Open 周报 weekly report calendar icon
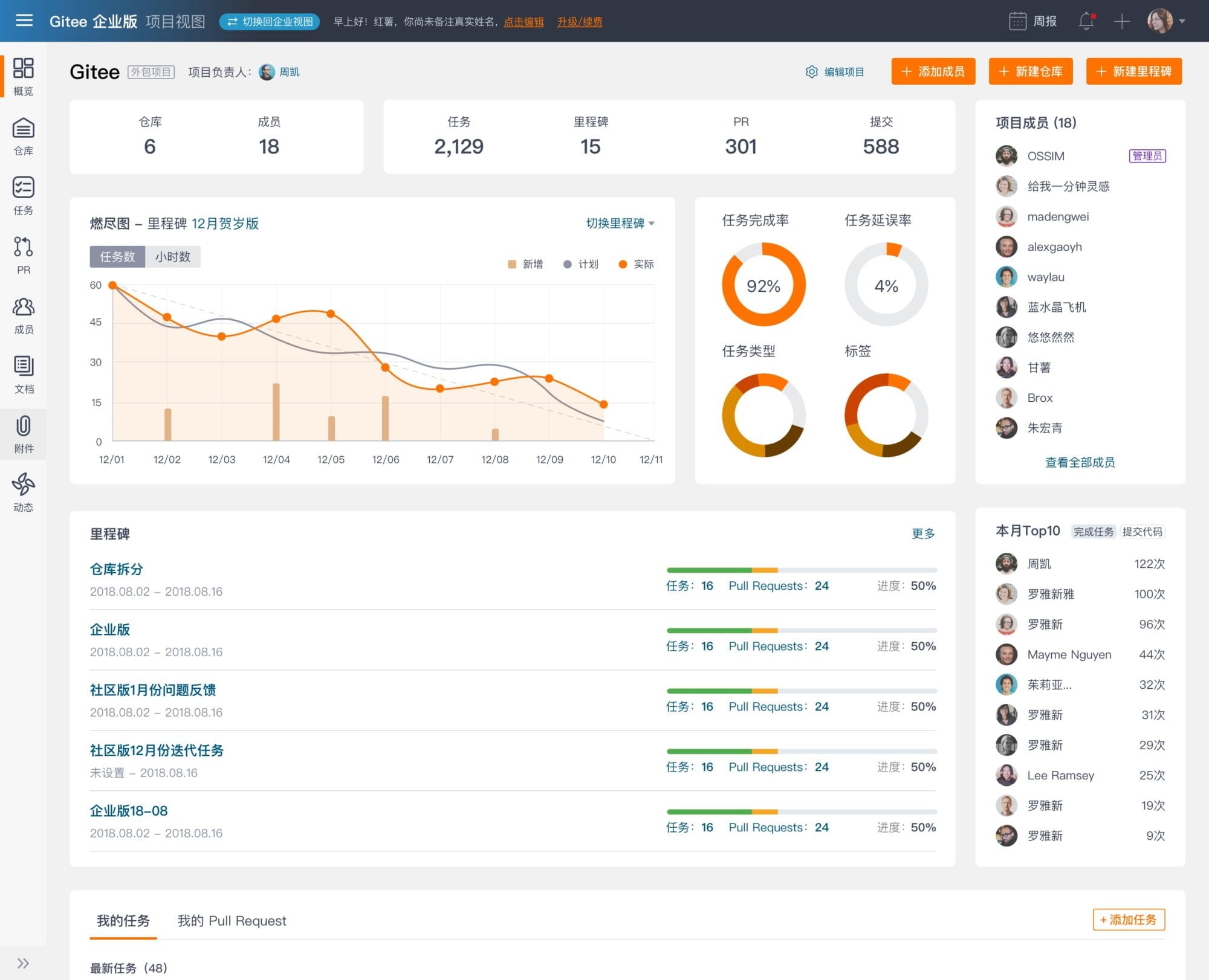This screenshot has height=980, width=1209. pyautogui.click(x=1018, y=21)
